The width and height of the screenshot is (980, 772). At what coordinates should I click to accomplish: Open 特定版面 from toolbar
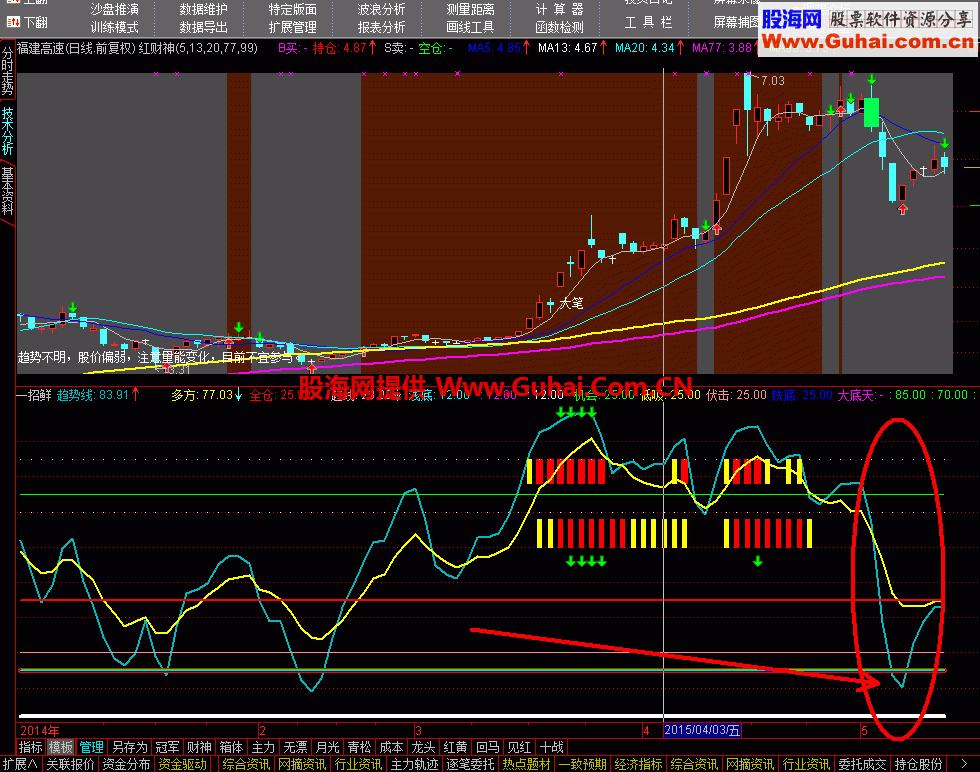(292, 9)
